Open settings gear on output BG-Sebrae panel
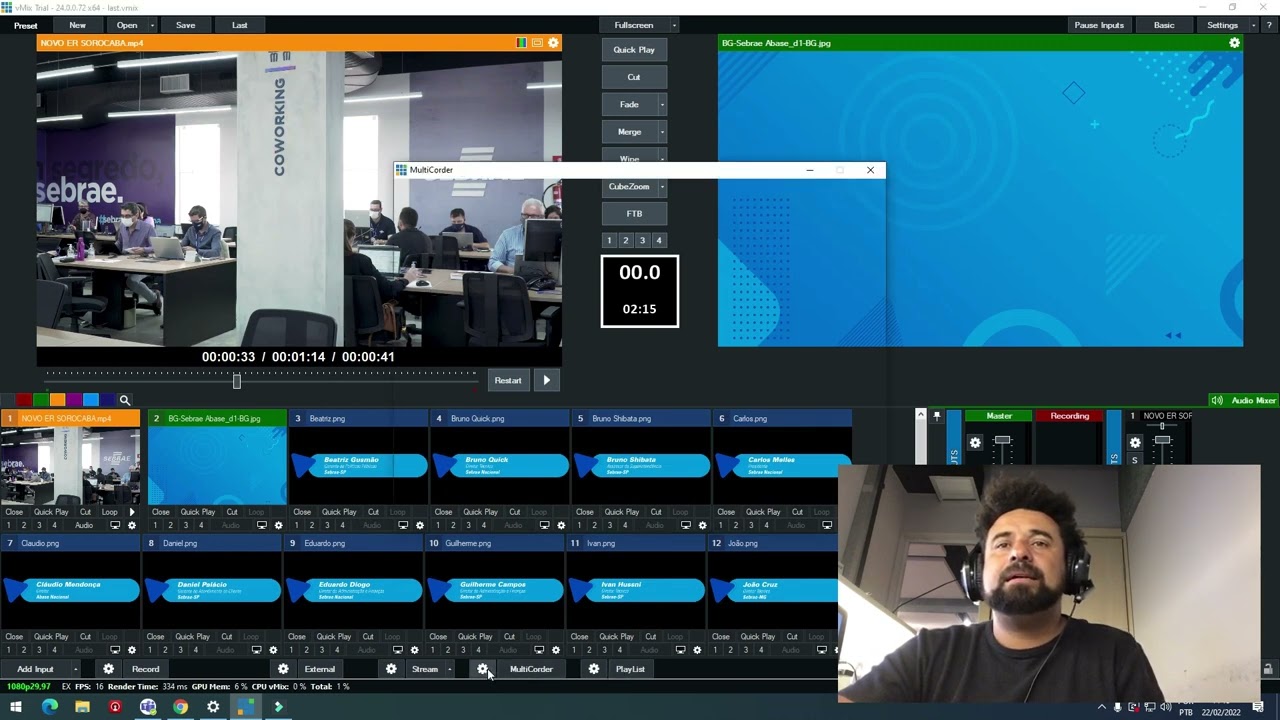The height and width of the screenshot is (720, 1280). (x=1234, y=43)
